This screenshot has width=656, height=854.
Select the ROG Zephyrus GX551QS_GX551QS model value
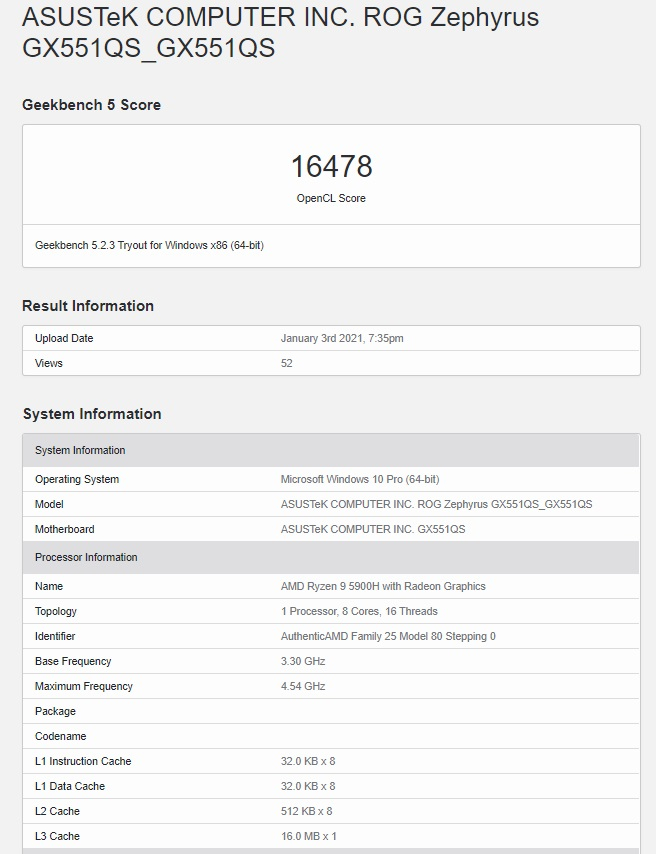[x=436, y=504]
